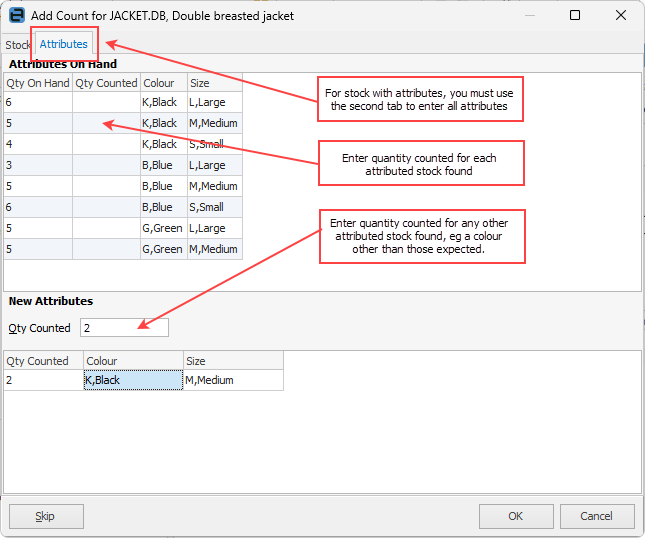
Task: Select Colour cell G,Green in L,Large row
Action: tap(164, 228)
